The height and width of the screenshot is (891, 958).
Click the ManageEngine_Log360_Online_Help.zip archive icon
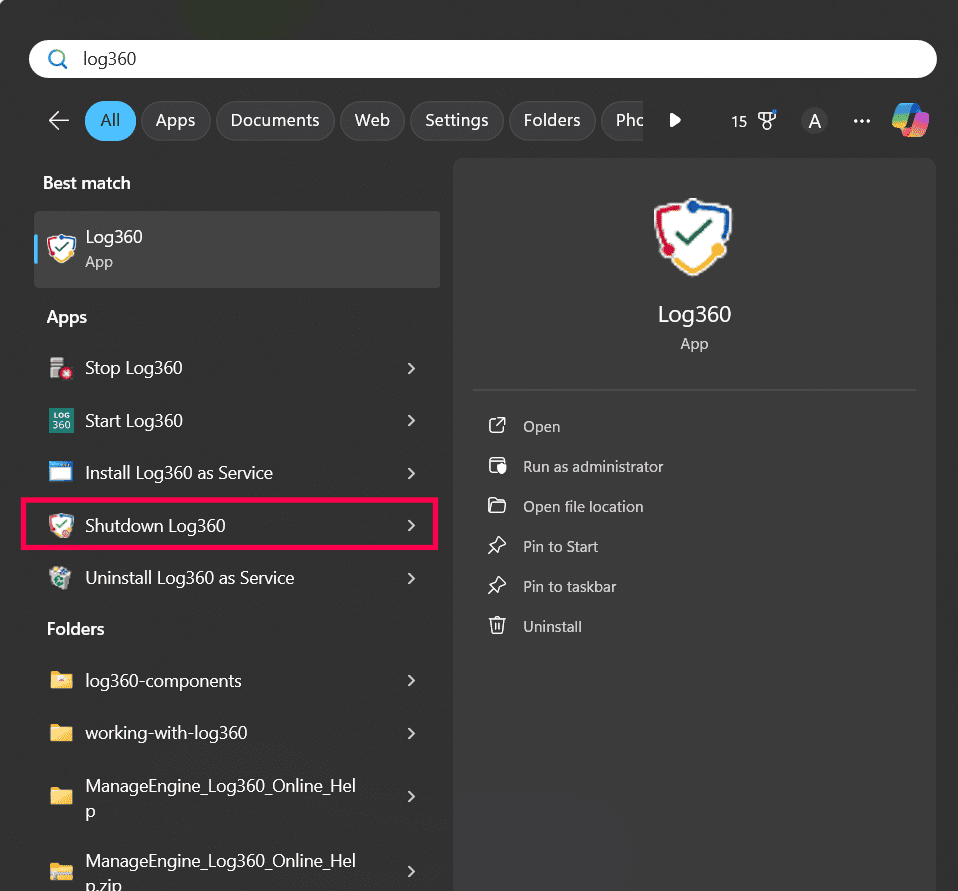tap(61, 871)
